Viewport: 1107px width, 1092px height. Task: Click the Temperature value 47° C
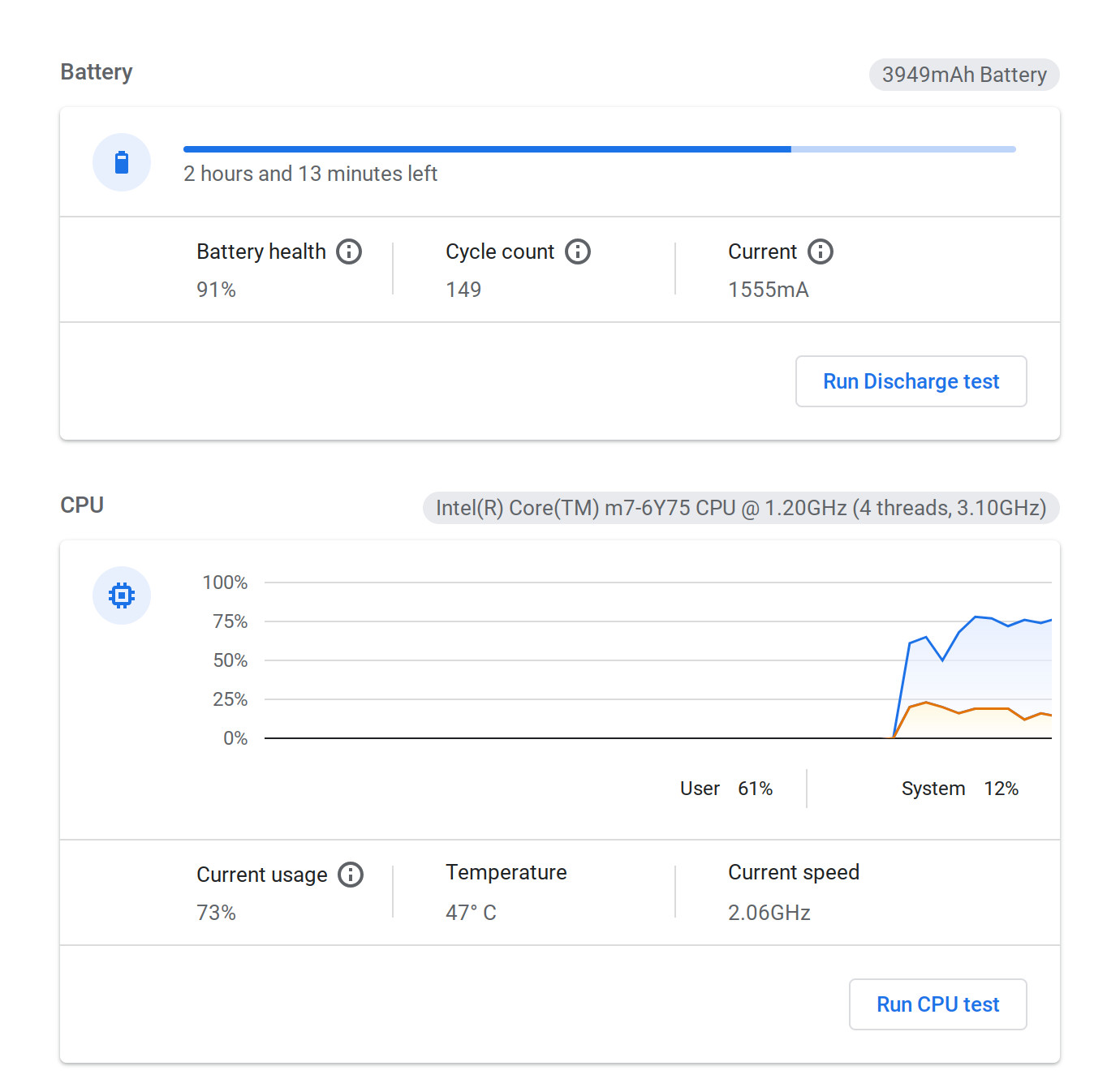tap(471, 913)
